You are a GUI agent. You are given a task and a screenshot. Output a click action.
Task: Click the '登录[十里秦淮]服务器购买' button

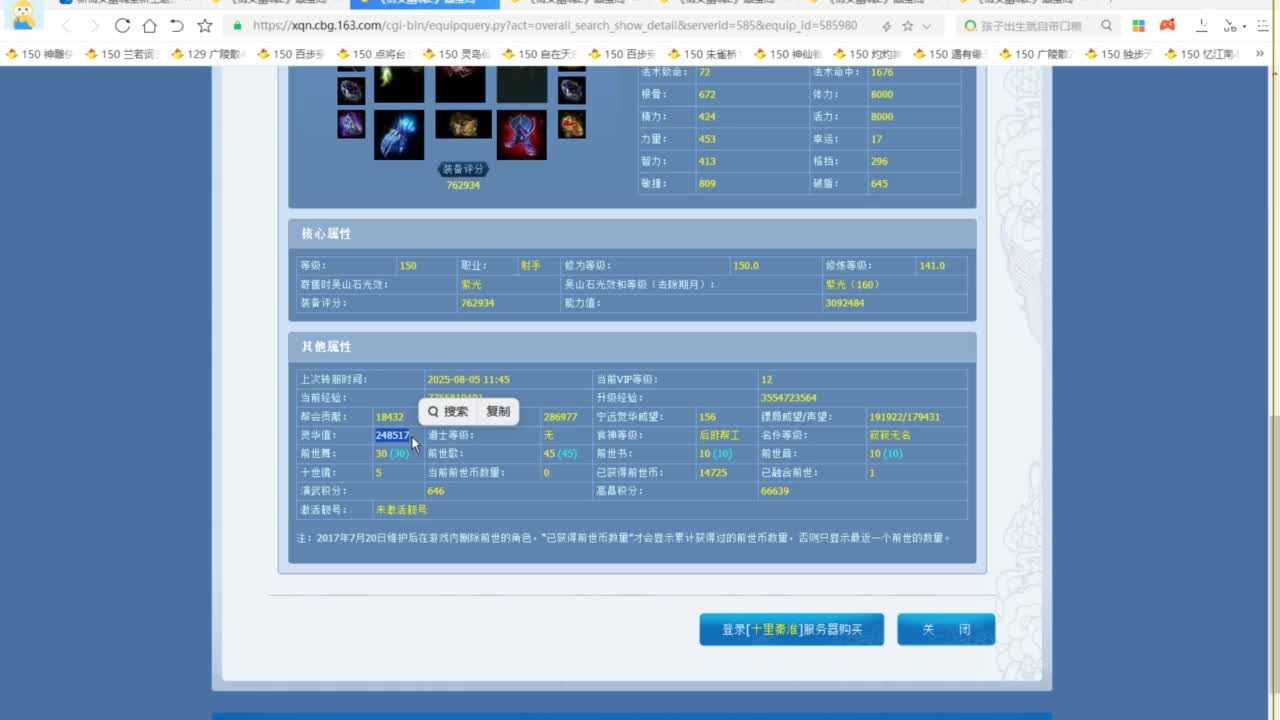[x=792, y=630]
